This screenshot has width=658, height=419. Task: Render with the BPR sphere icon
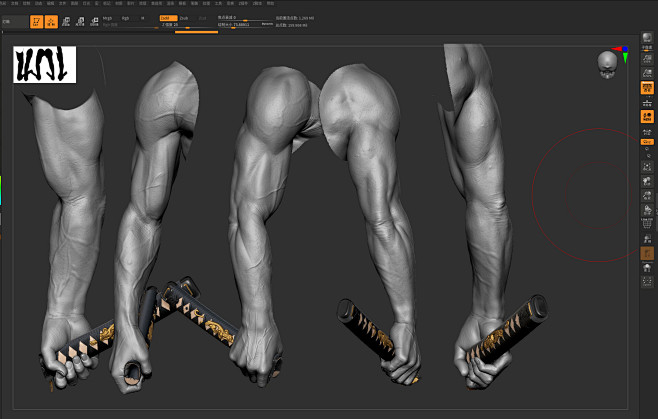(x=648, y=37)
